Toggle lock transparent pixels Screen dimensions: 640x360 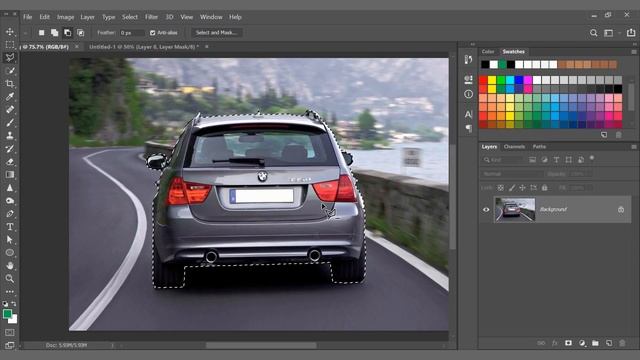click(500, 188)
